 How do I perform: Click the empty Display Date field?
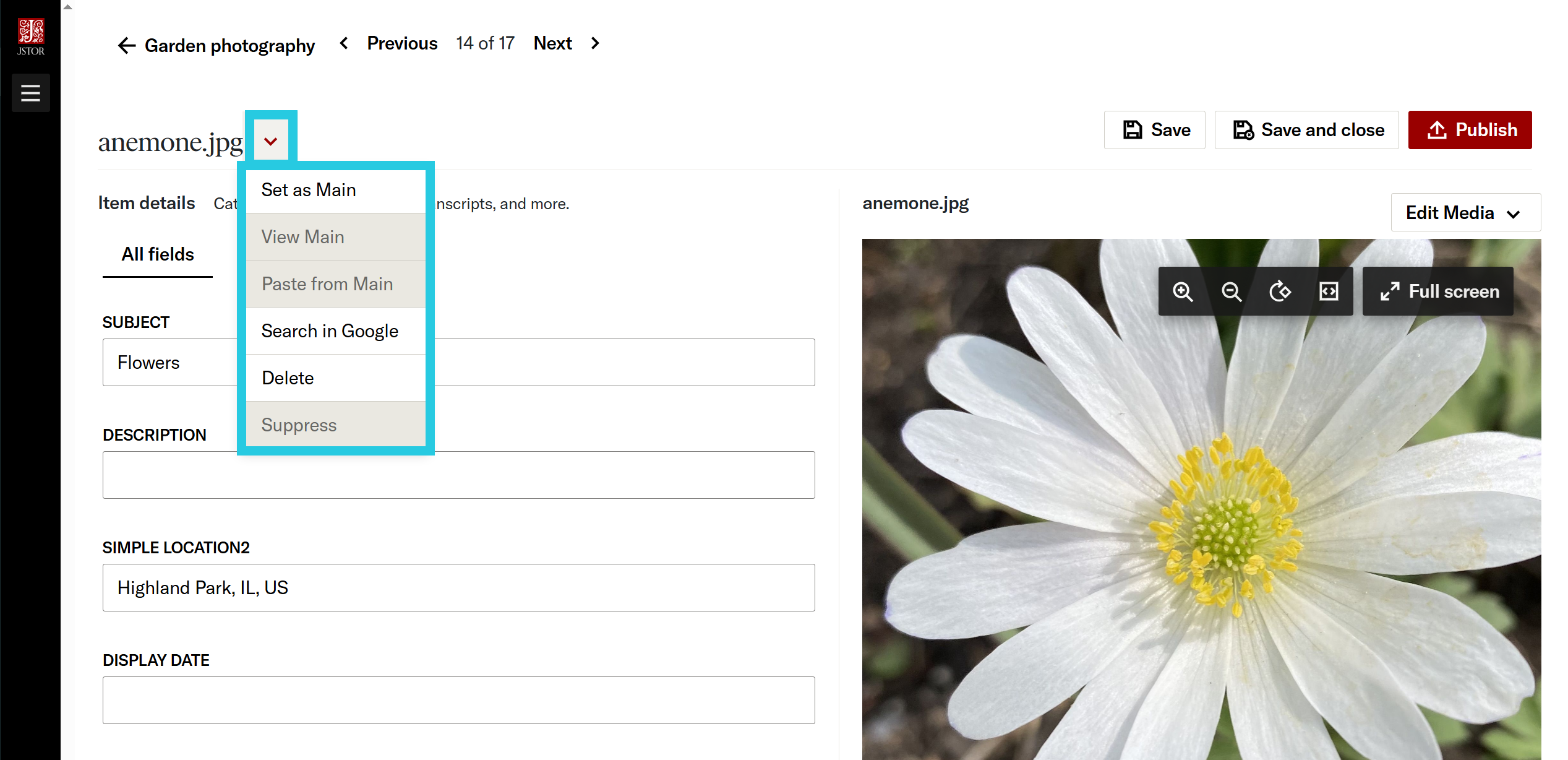coord(459,701)
